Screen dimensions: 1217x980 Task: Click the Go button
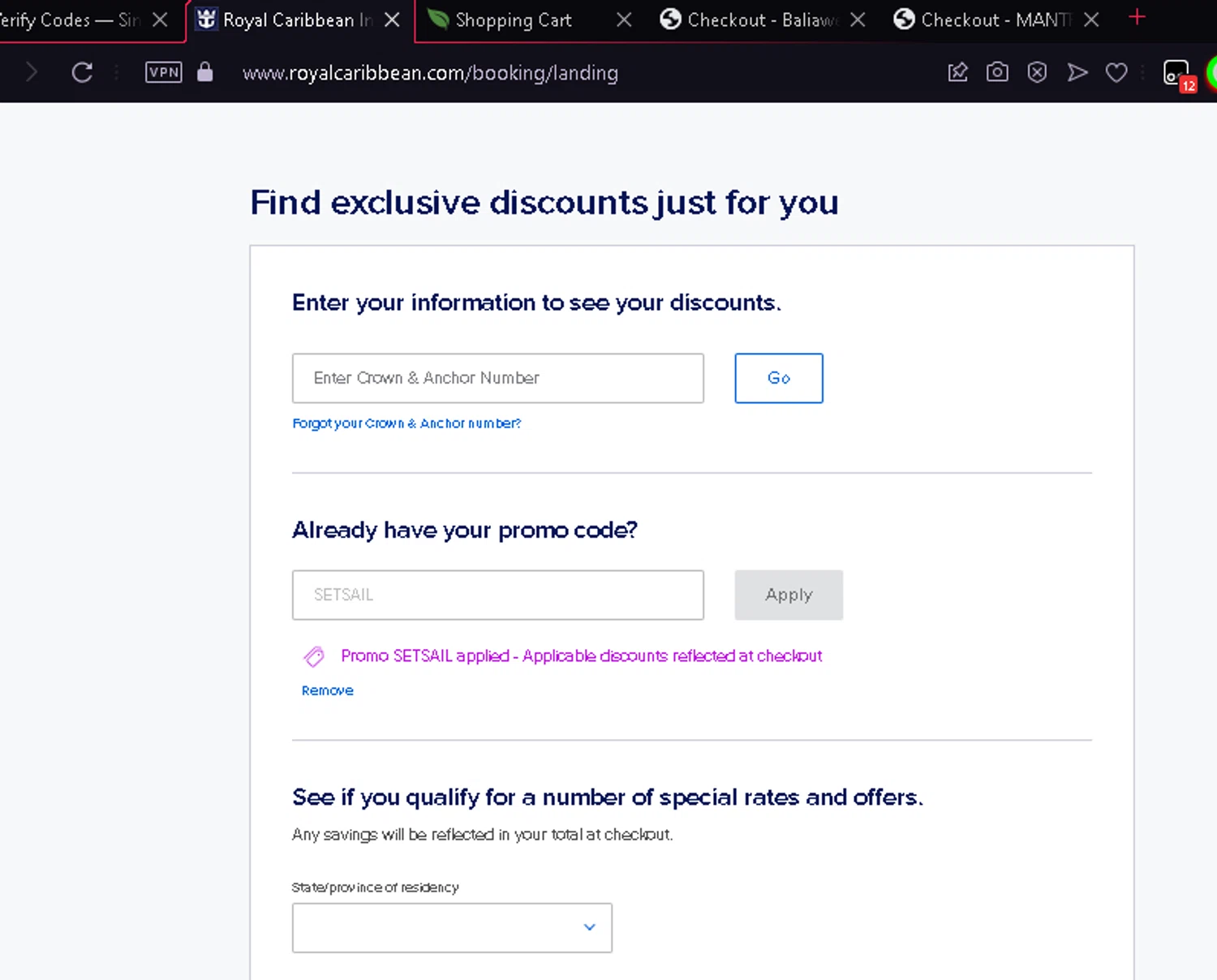tap(778, 378)
